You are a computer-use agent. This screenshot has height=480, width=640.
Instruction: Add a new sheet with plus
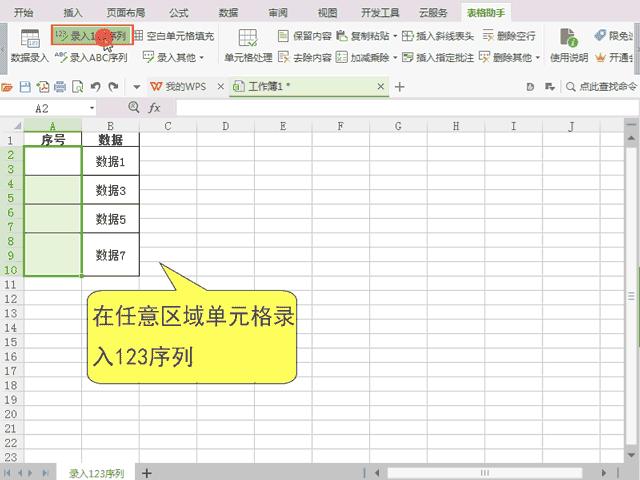pyautogui.click(x=147, y=473)
